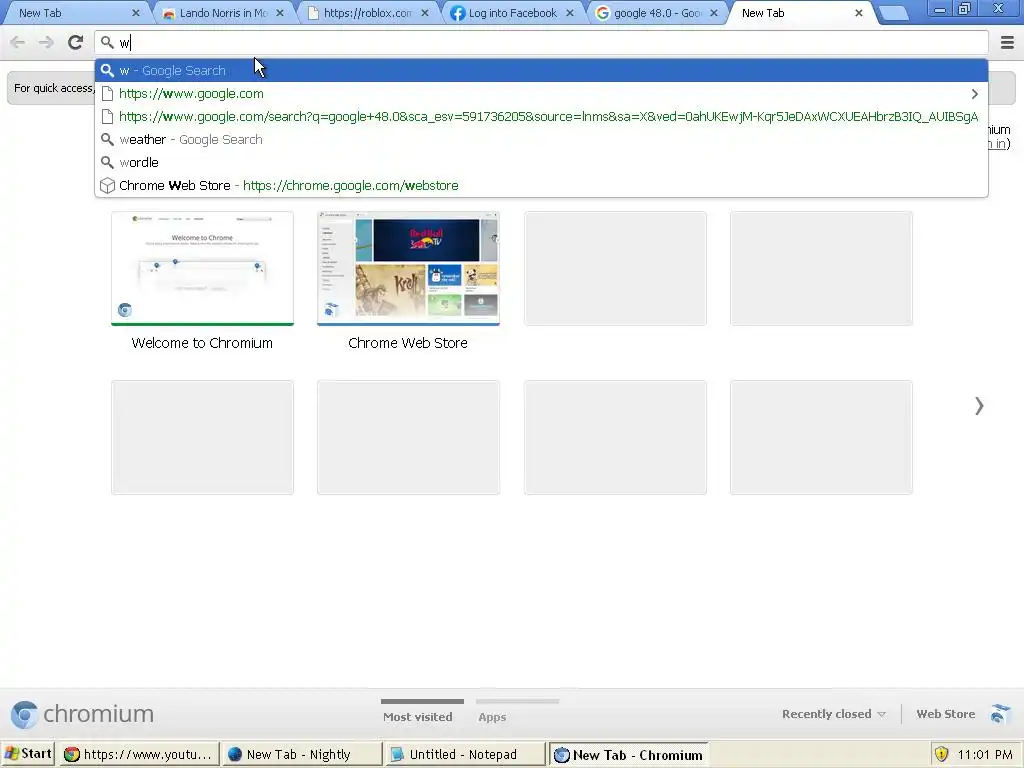Select the 'wordle' suggestion
1024x768 pixels.
[x=541, y=162]
